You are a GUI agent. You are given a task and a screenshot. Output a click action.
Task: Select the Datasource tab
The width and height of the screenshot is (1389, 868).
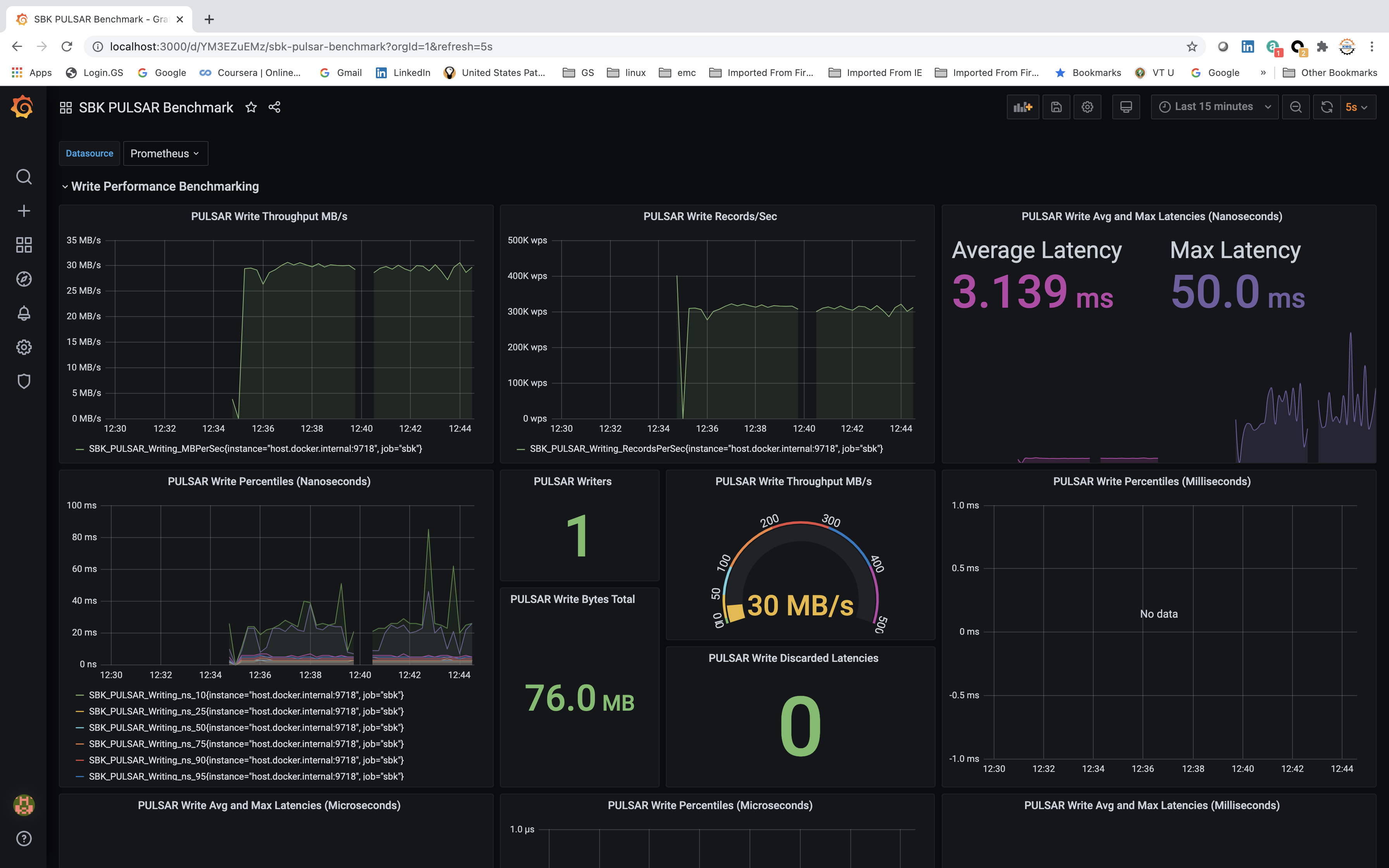pyautogui.click(x=89, y=153)
